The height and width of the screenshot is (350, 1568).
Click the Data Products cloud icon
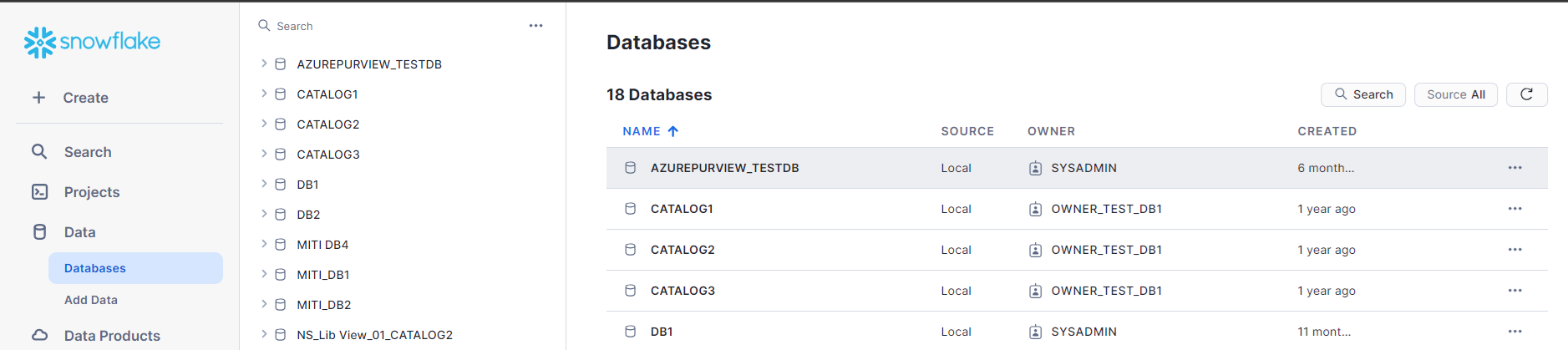point(39,336)
